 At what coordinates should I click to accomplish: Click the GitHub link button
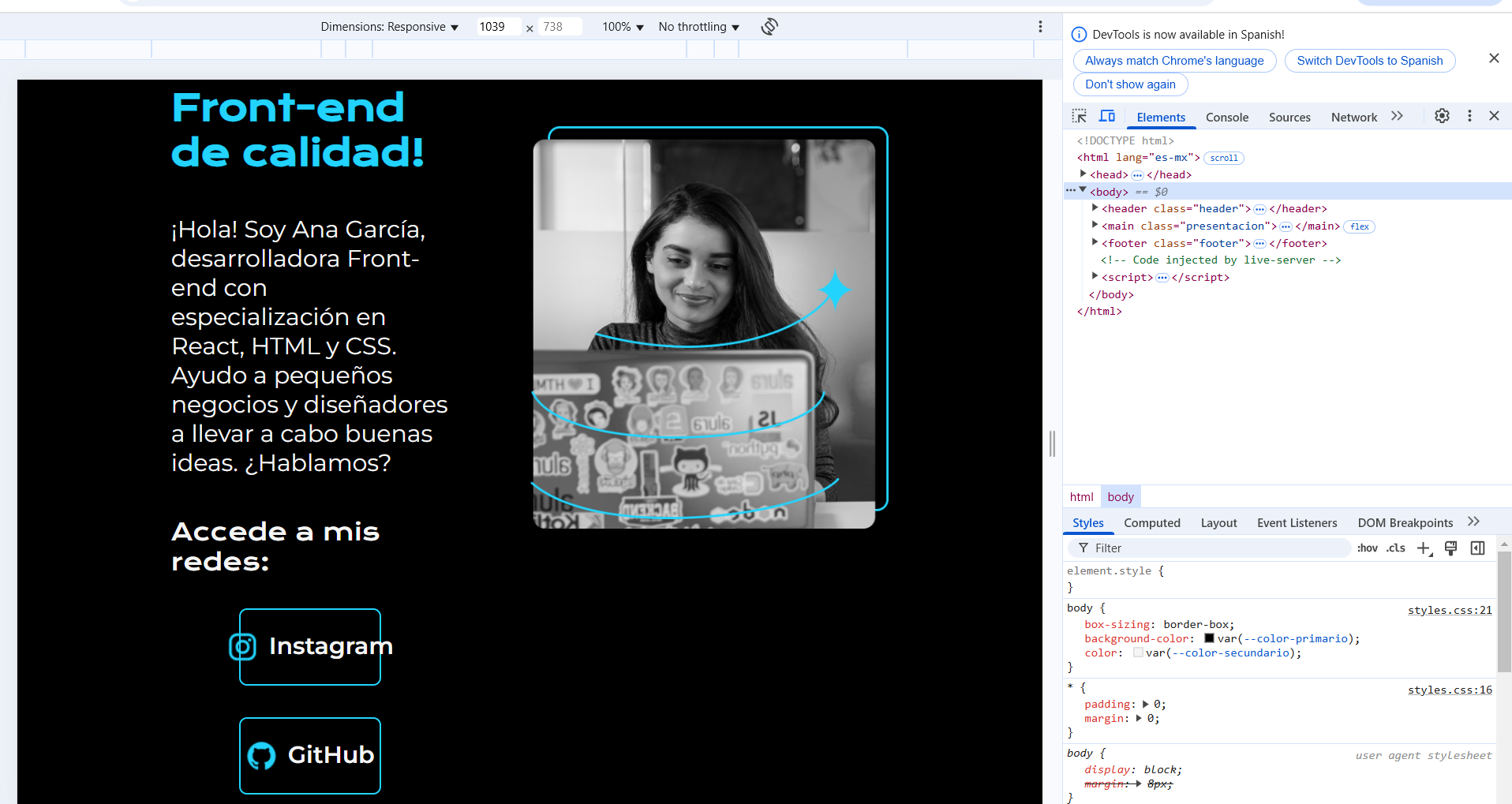tap(310, 756)
